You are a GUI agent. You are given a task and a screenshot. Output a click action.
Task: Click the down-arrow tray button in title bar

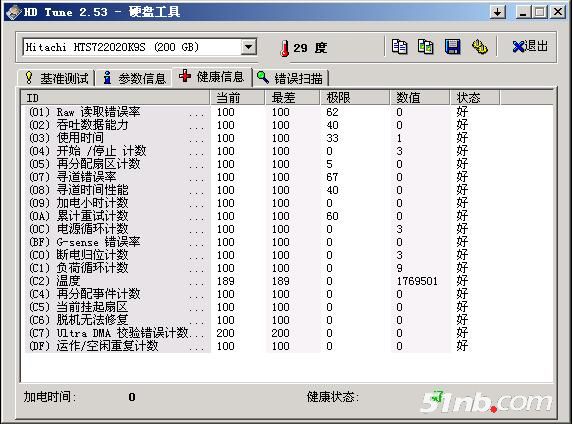[497, 12]
